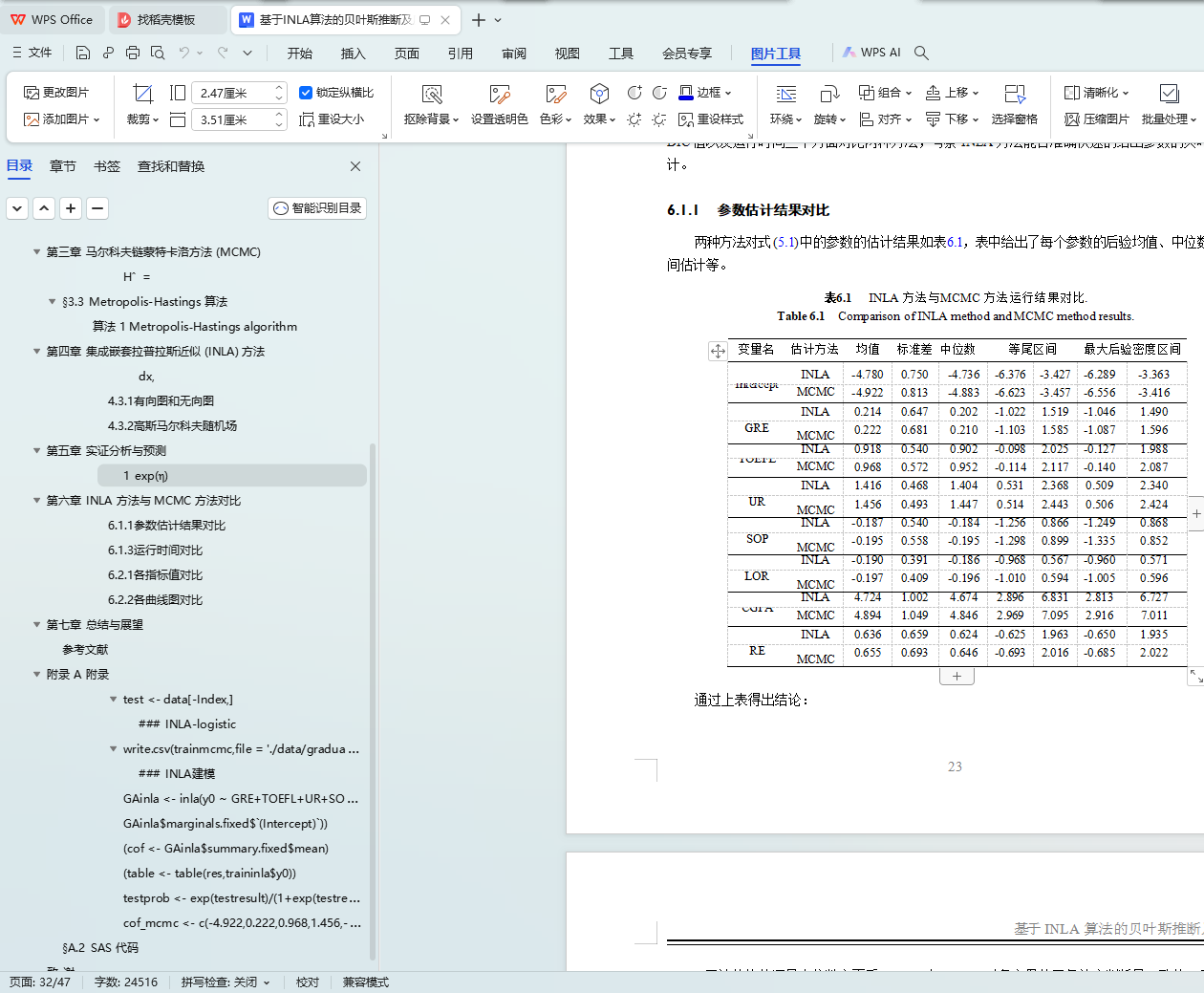Open Print Preview from quick toolbar
This screenshot has height=993, width=1204.
pos(158,53)
